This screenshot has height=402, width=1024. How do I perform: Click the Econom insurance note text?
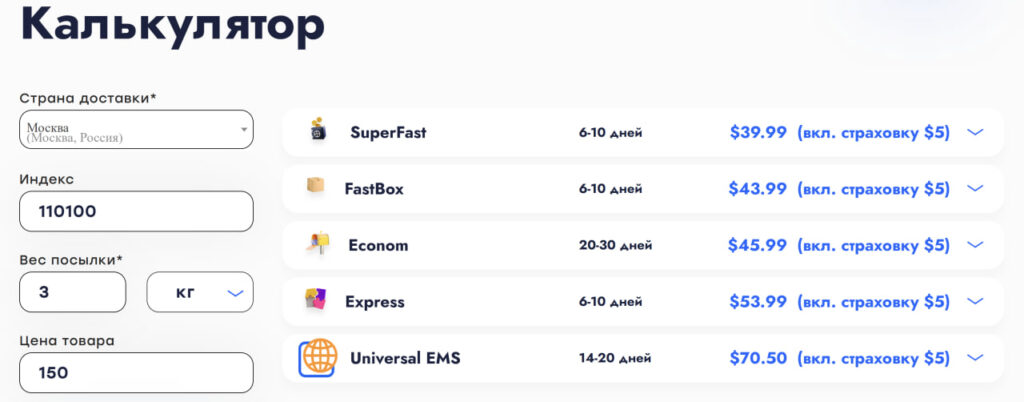(x=873, y=245)
